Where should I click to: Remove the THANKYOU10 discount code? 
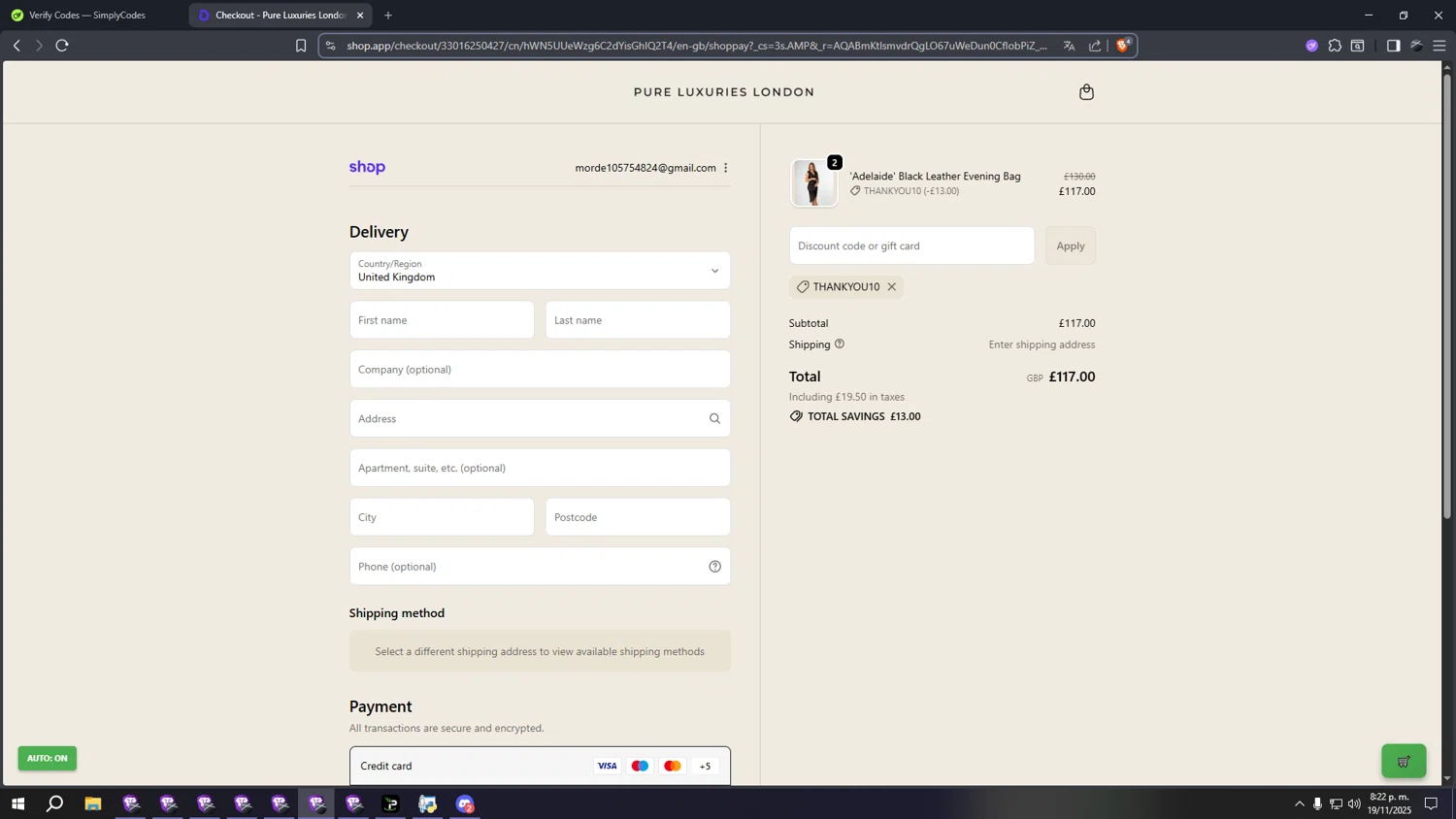(891, 287)
